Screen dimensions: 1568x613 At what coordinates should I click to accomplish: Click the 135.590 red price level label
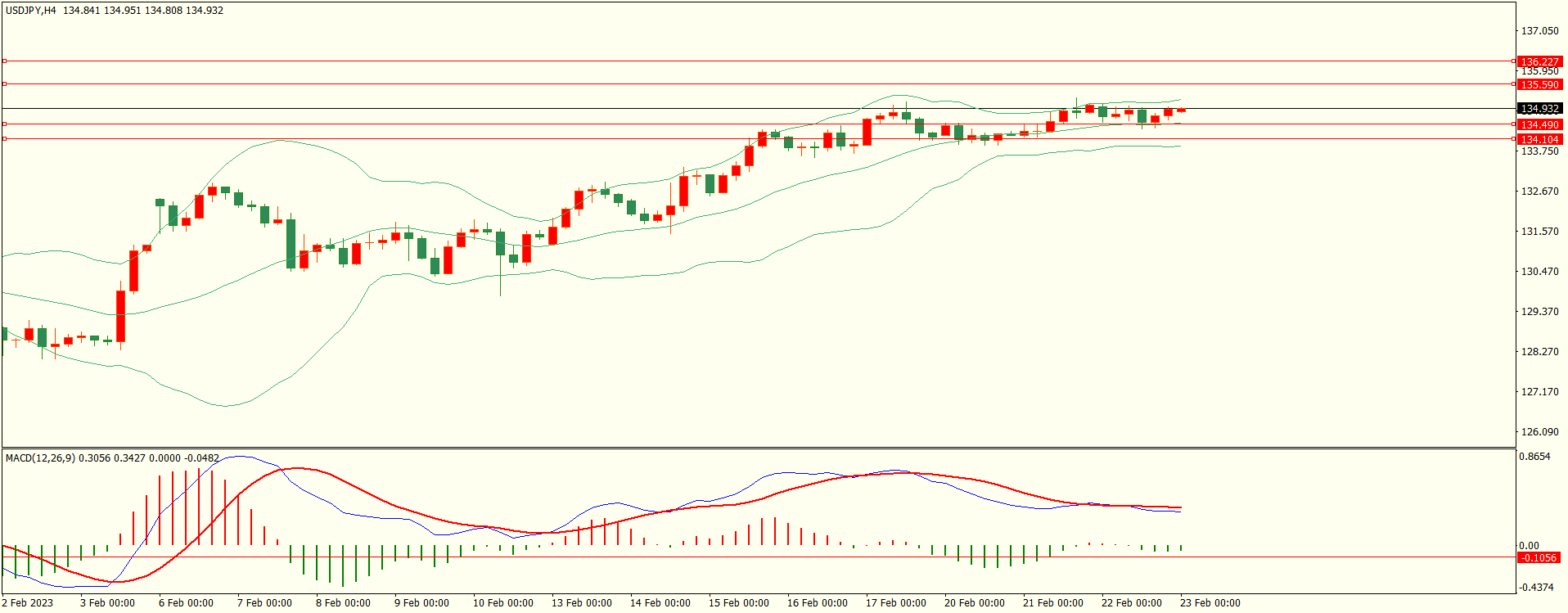pos(1539,84)
